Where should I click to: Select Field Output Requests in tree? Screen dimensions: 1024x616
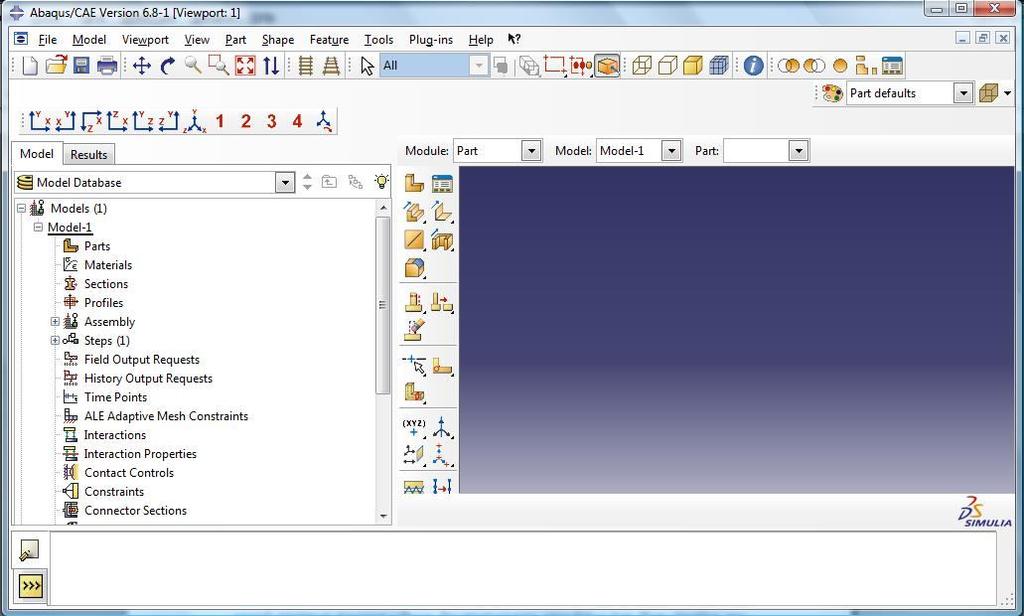(142, 359)
